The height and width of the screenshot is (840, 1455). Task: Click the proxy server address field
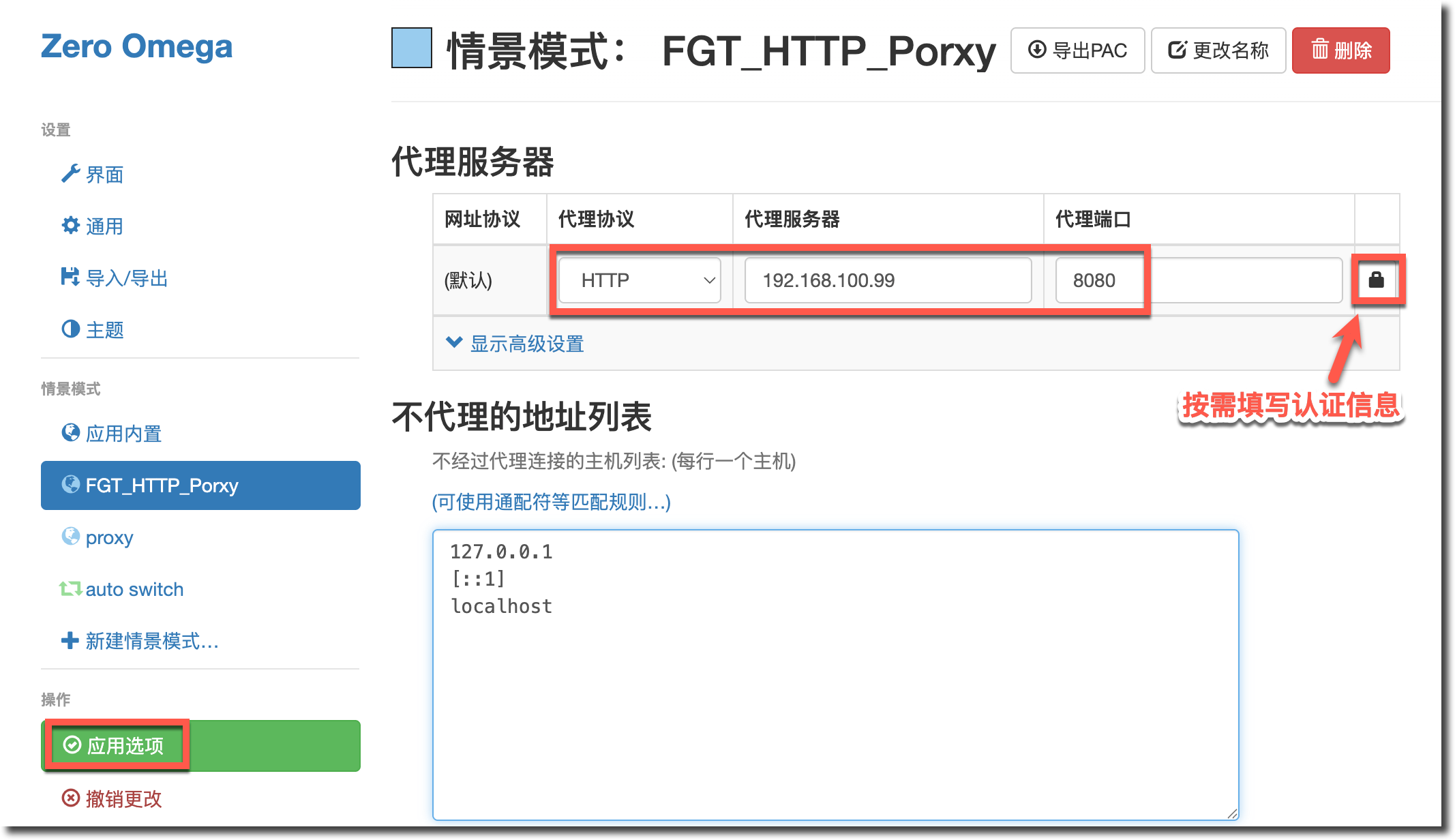click(x=888, y=280)
